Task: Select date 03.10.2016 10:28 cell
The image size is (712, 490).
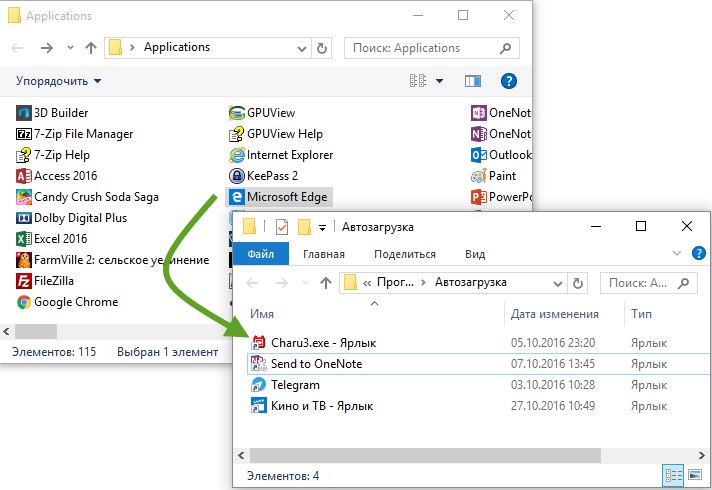Action: tap(553, 385)
